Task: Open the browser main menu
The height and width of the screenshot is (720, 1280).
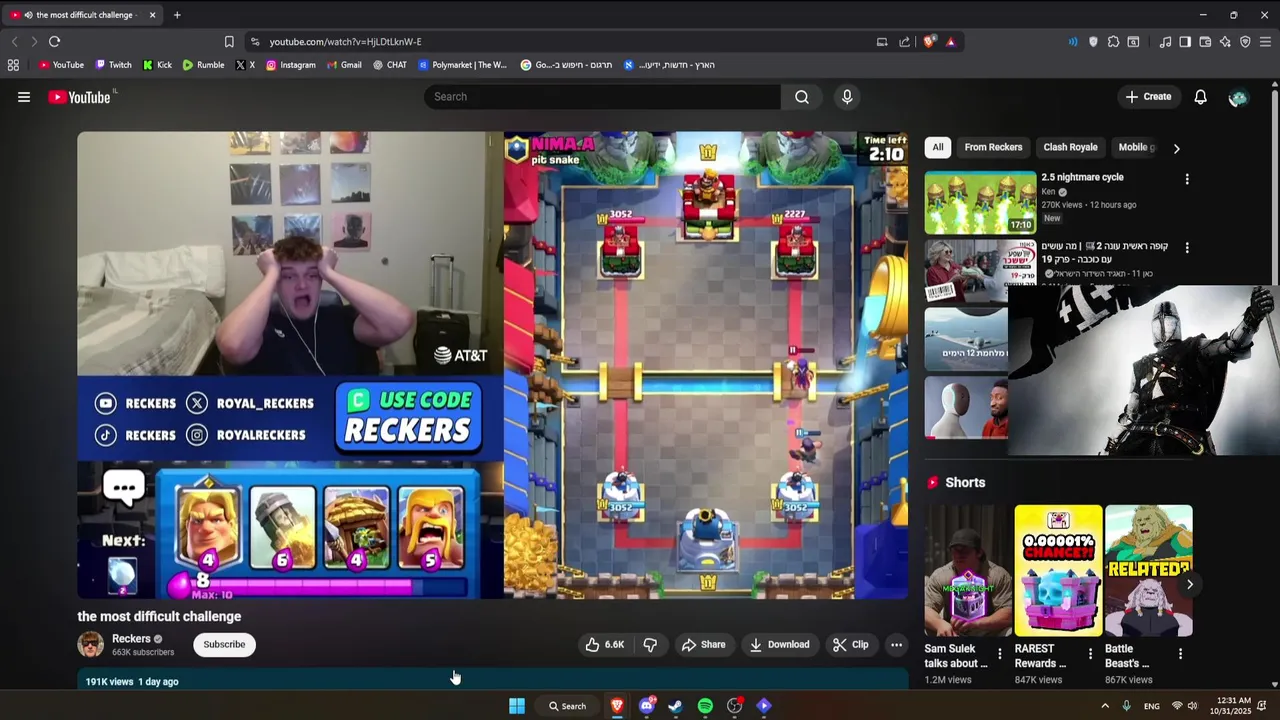Action: 1265,42
